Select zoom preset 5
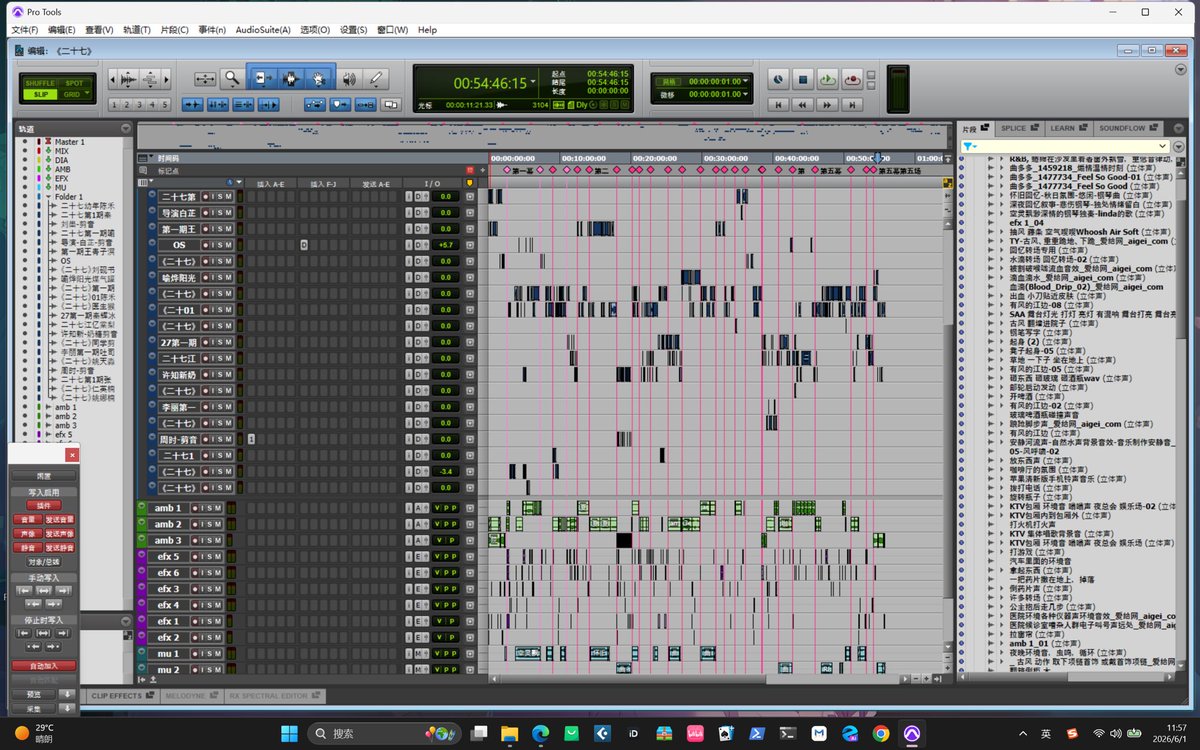The image size is (1200, 750). point(166,104)
